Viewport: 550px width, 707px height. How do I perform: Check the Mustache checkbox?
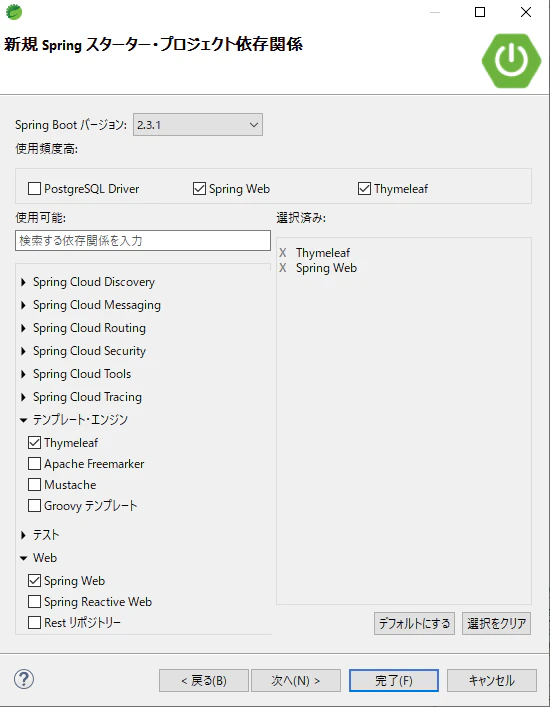click(x=34, y=485)
